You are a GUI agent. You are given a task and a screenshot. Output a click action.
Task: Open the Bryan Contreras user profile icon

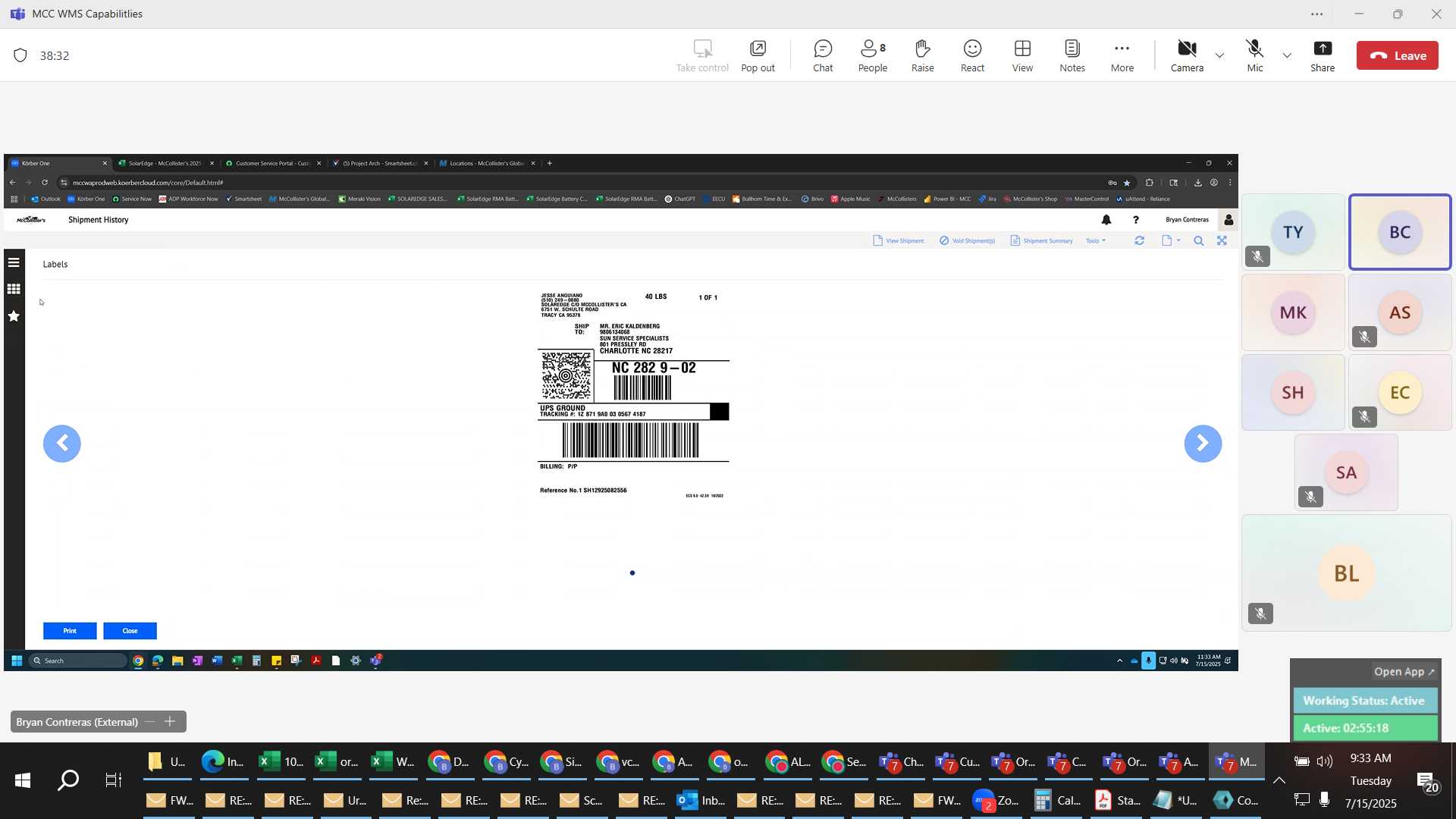point(1228,220)
